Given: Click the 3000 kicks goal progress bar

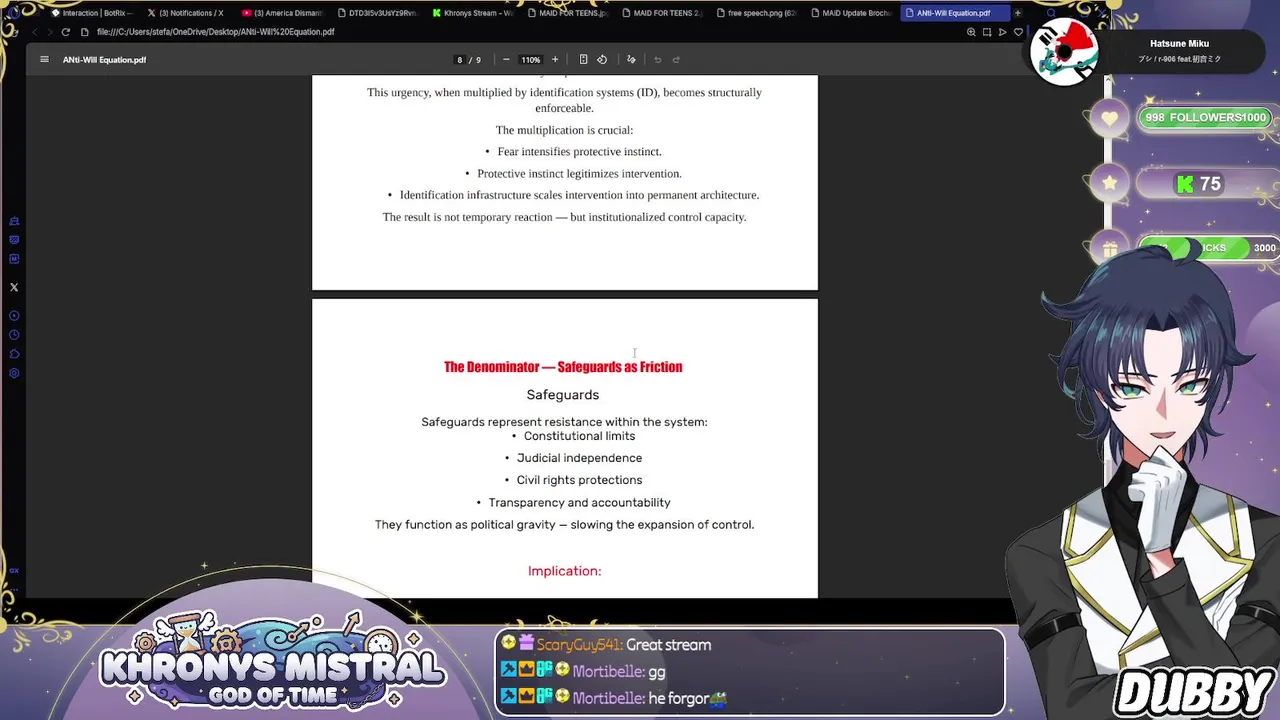Looking at the screenshot, I should pyautogui.click(x=1208, y=248).
